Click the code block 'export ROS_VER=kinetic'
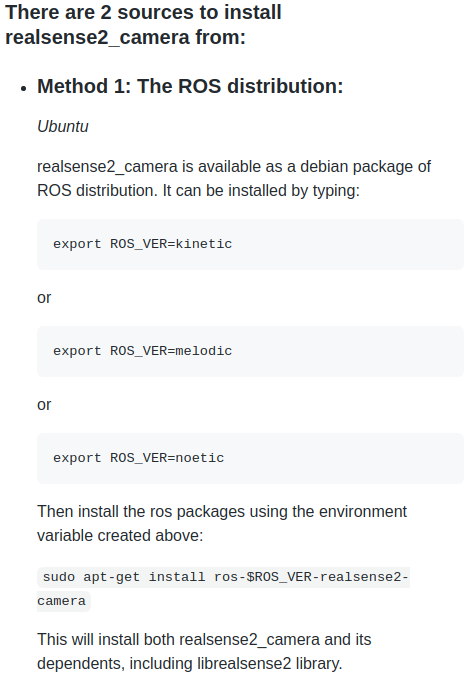Image resolution: width=474 pixels, height=680 pixels. click(x=250, y=244)
